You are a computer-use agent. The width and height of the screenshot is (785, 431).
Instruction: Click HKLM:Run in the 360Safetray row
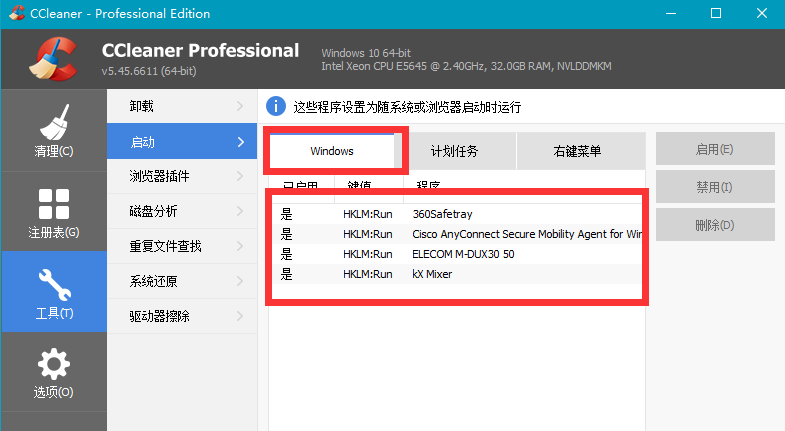tap(367, 214)
